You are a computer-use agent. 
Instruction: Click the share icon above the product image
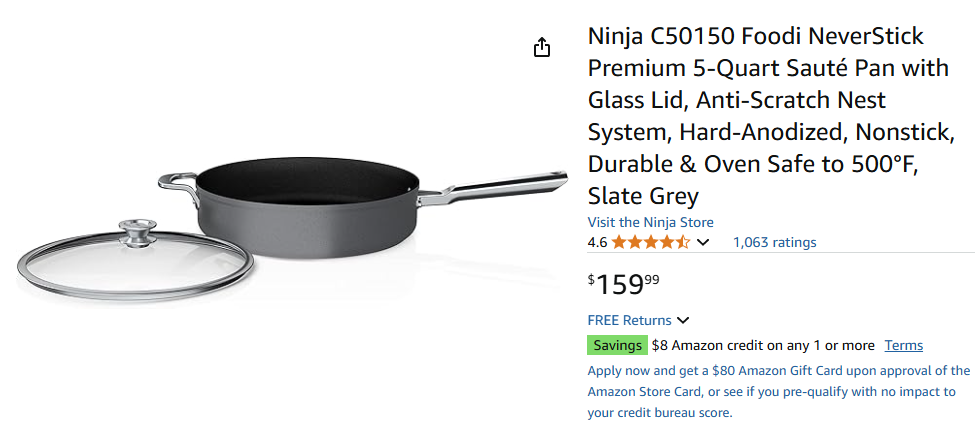(542, 48)
